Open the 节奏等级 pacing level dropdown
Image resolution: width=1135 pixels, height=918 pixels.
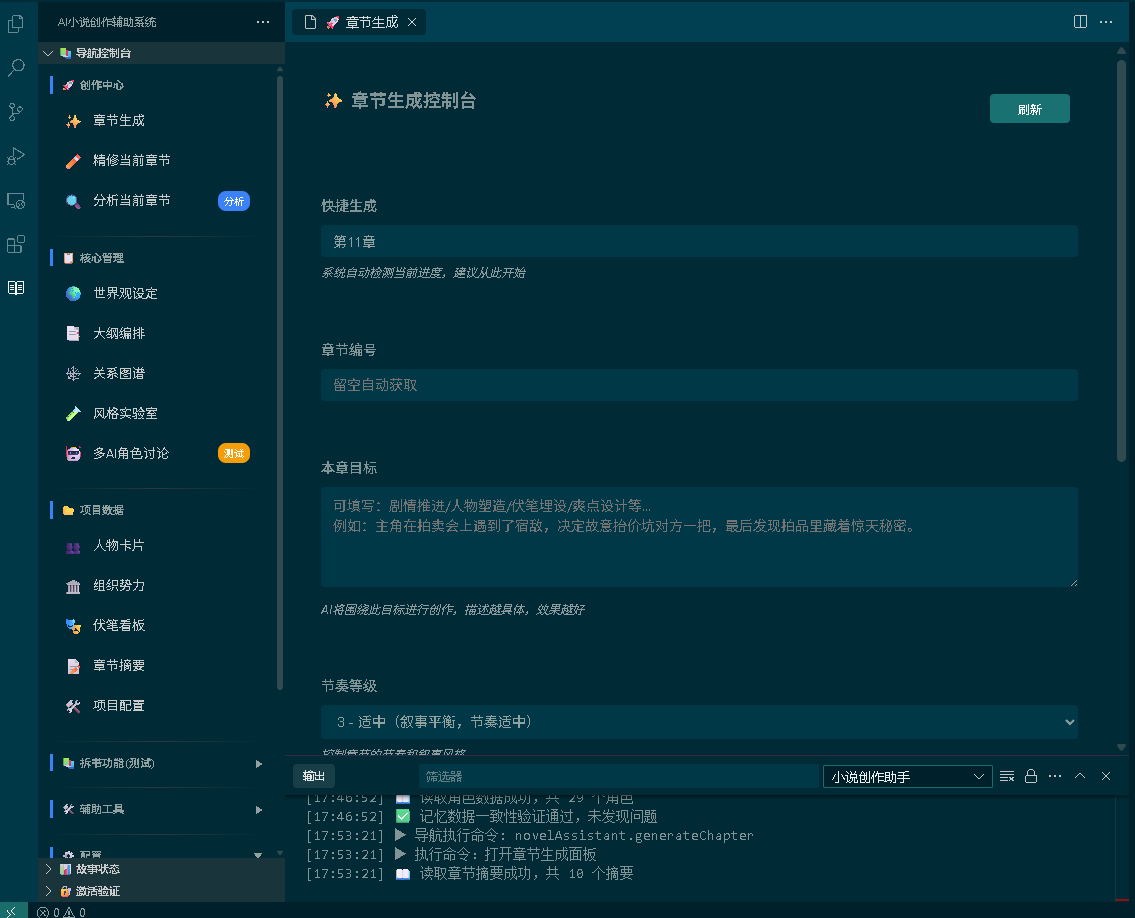699,721
